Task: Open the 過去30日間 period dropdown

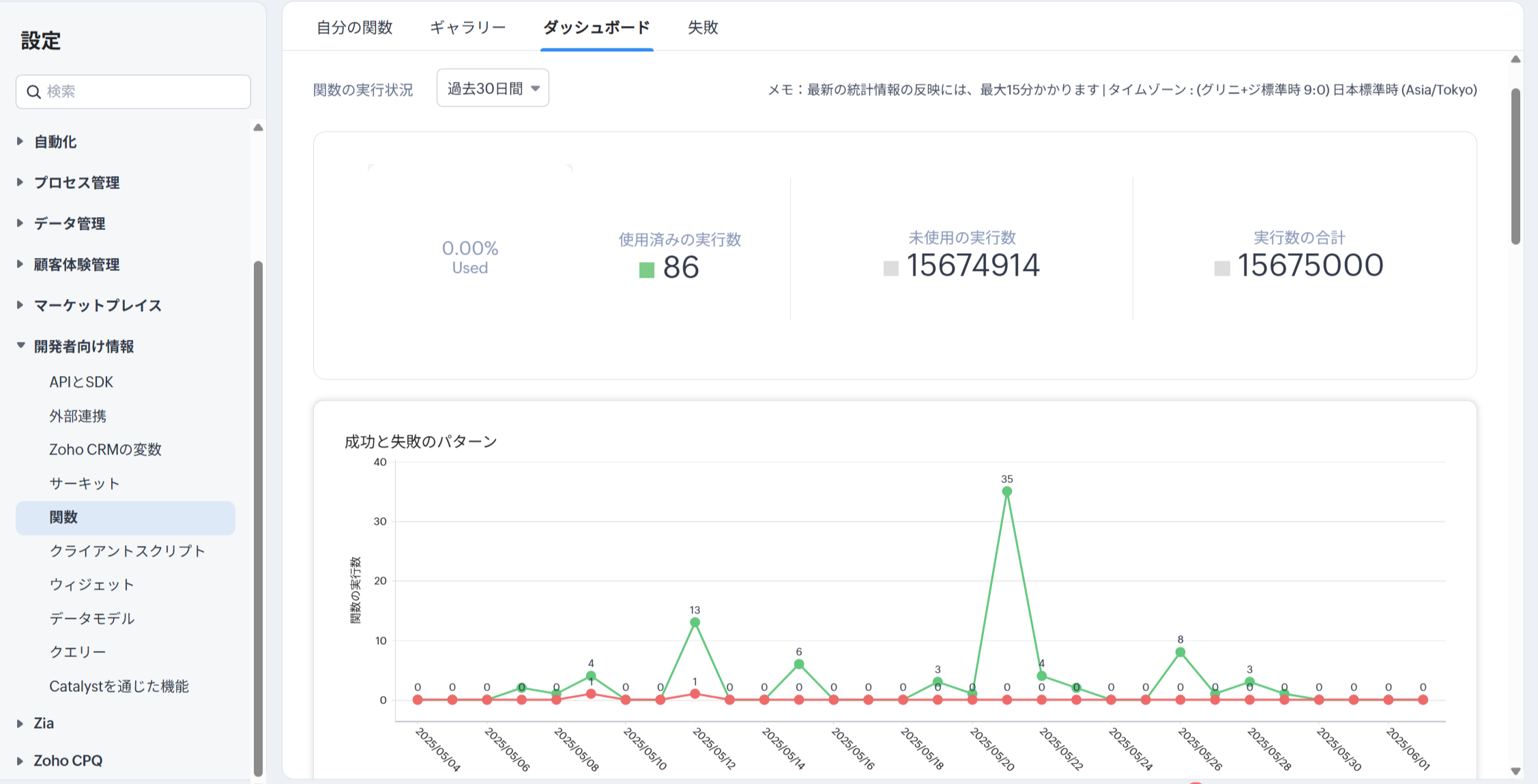Action: [493, 88]
